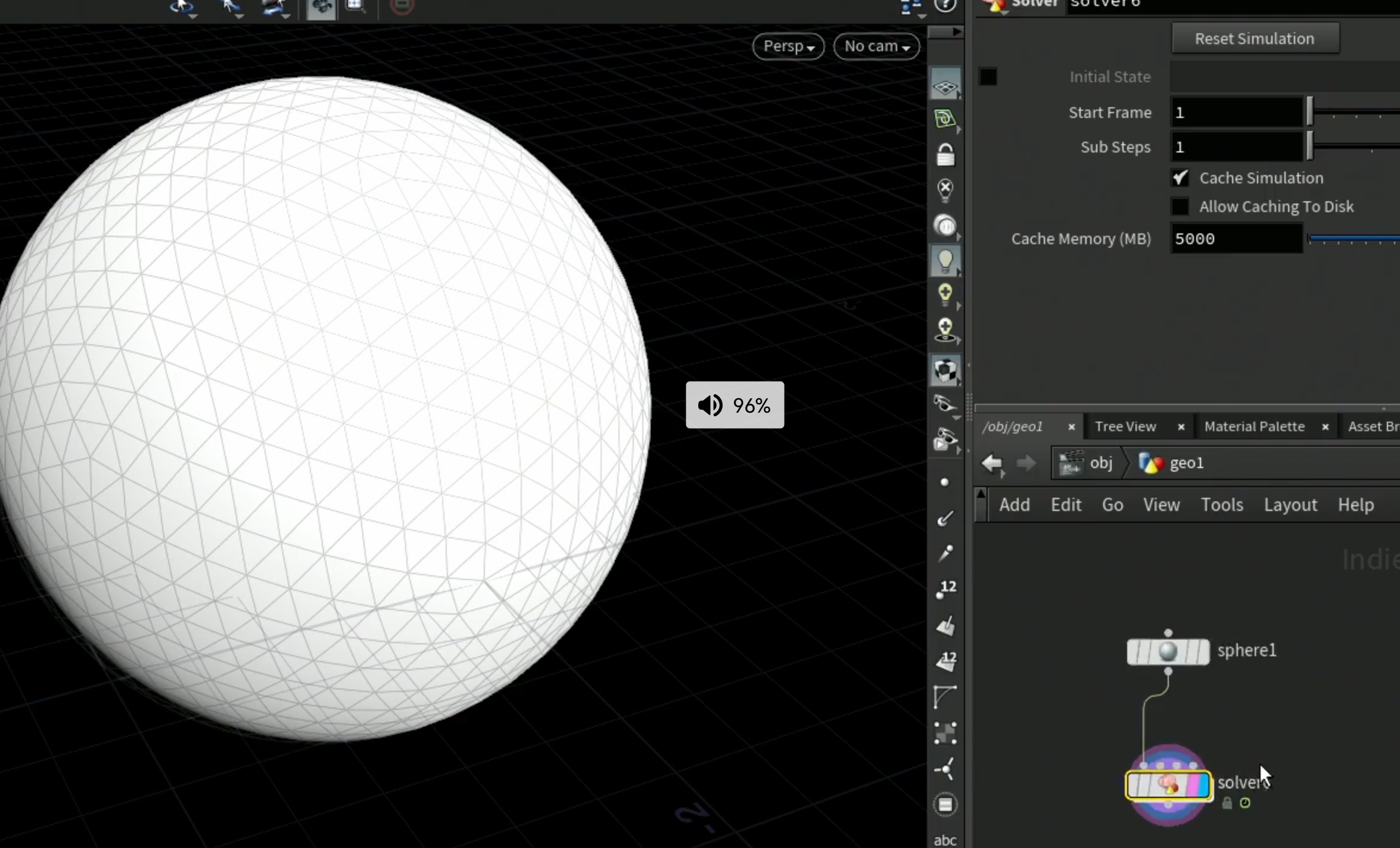The width and height of the screenshot is (1400, 848).
Task: Click the back arrow in network path
Action: click(993, 463)
